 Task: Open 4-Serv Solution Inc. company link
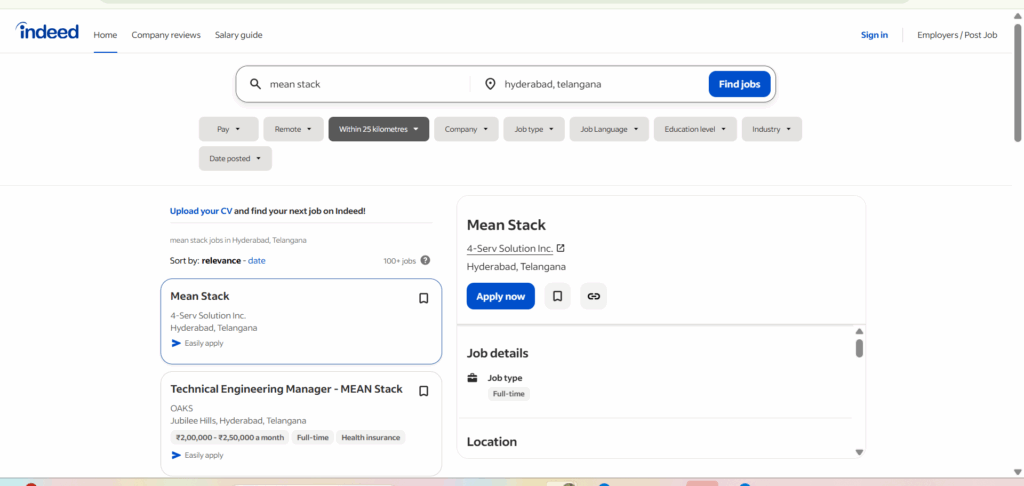509,248
